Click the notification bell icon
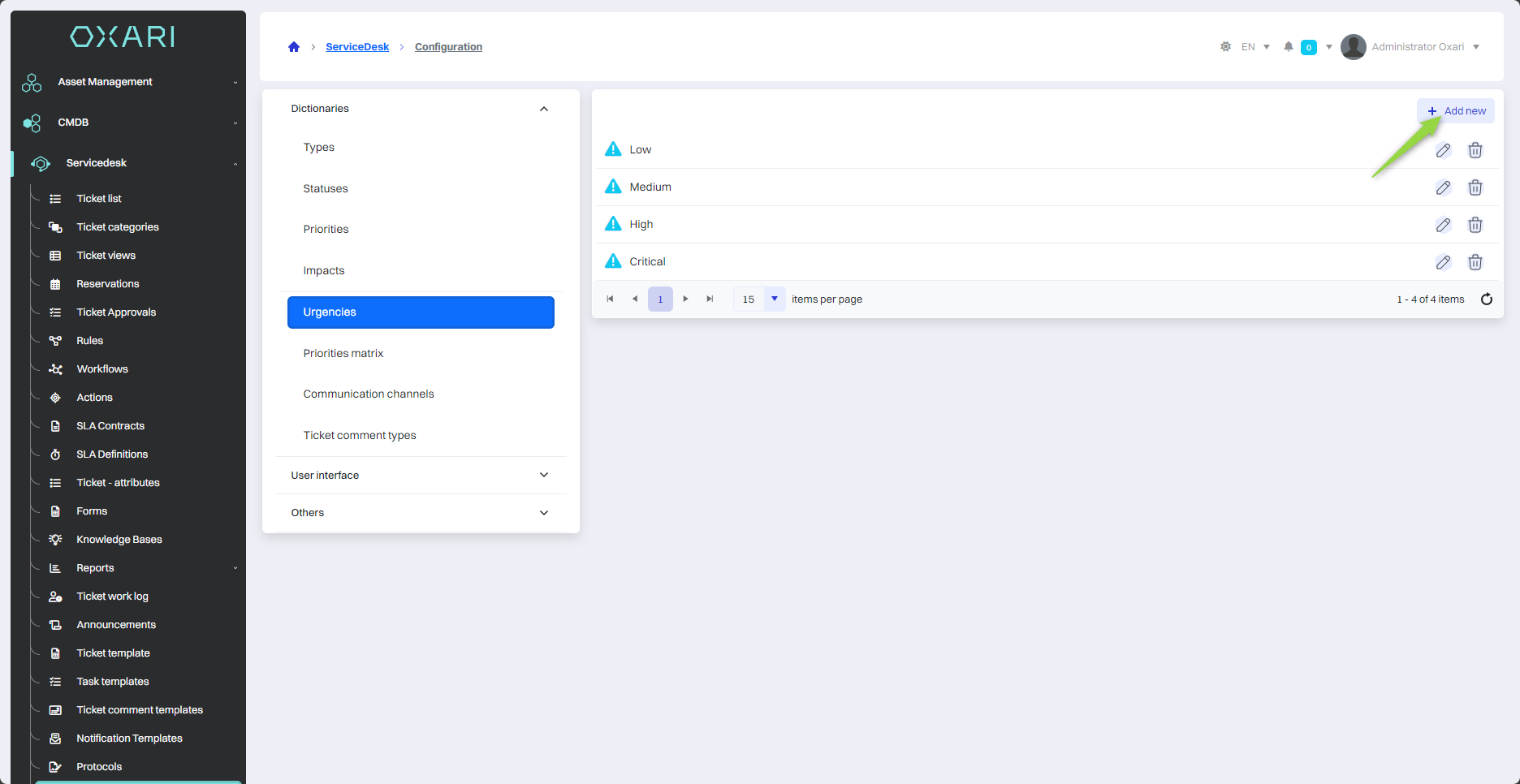The image size is (1520, 784). (x=1288, y=47)
